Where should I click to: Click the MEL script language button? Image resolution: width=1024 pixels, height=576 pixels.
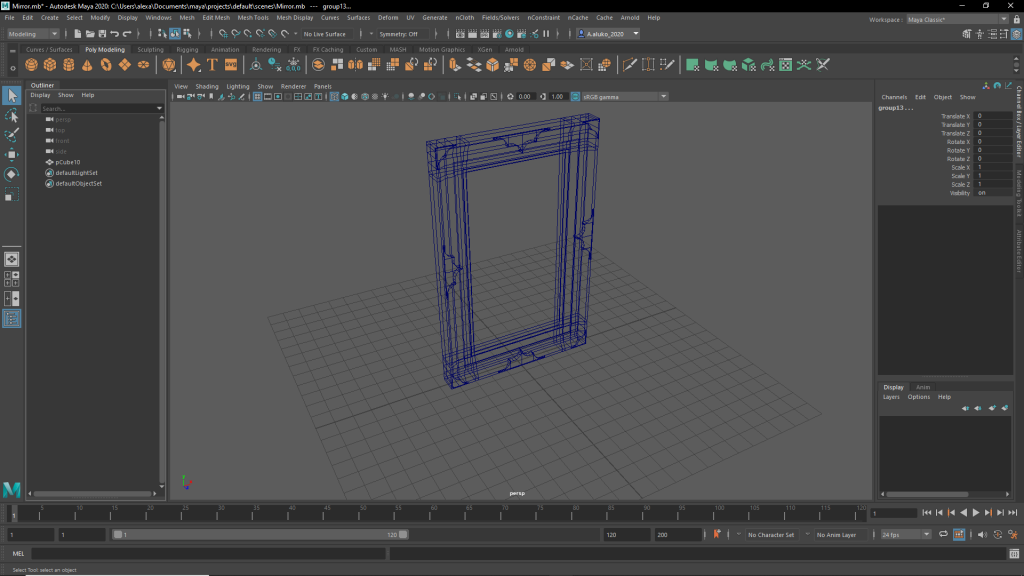[x=18, y=554]
